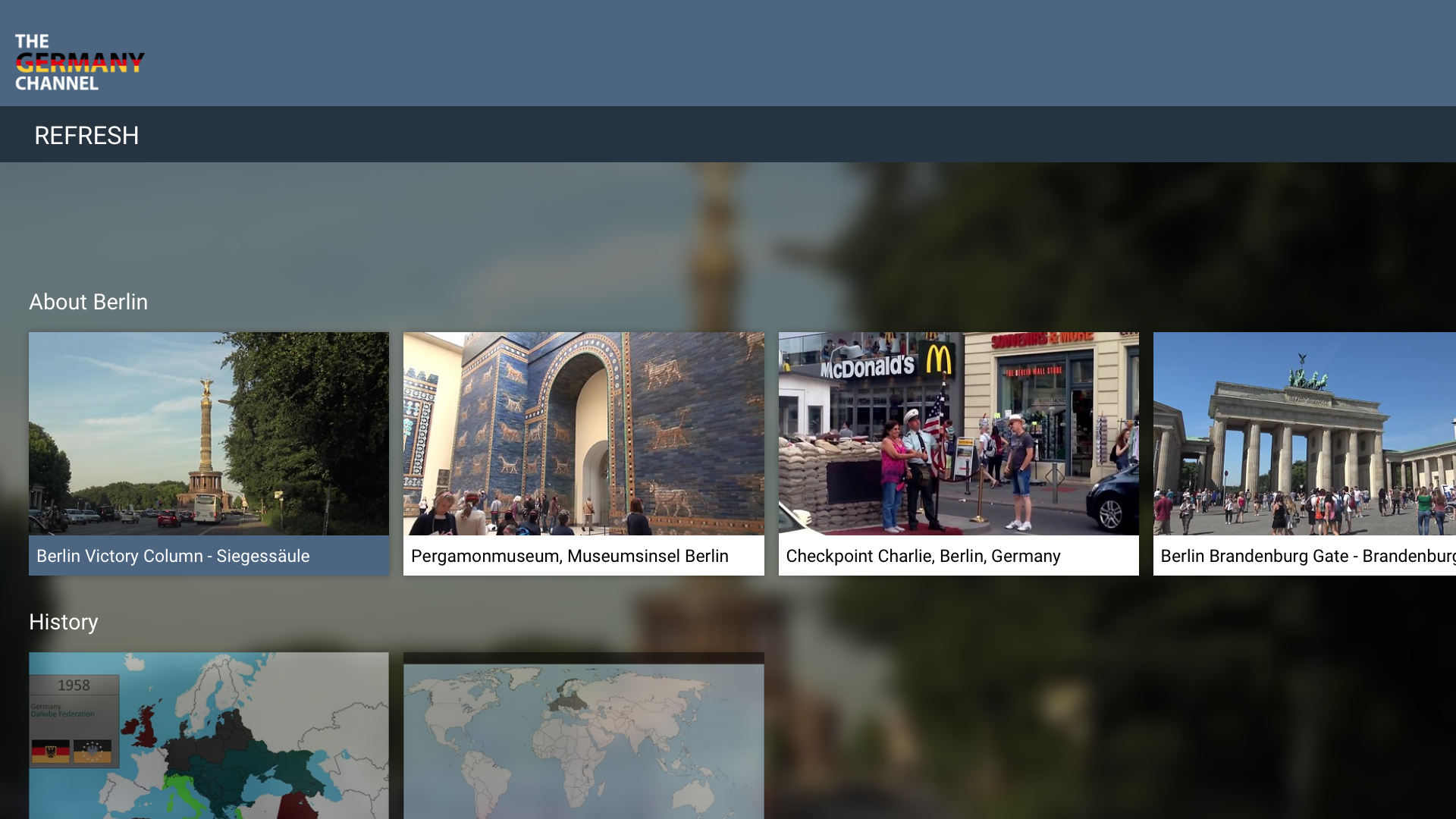Viewport: 1456px width, 819px height.
Task: Select the About Berlin row header
Action: [x=88, y=302]
